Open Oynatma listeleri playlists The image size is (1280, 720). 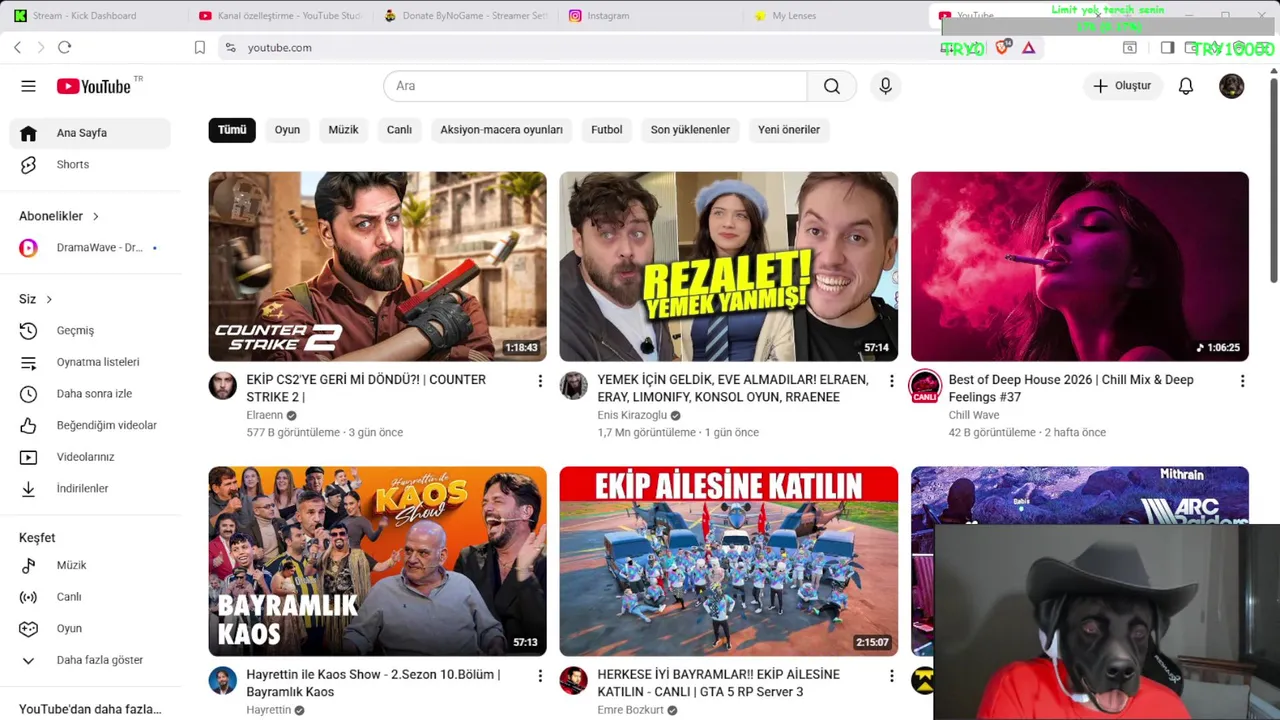[90, 362]
